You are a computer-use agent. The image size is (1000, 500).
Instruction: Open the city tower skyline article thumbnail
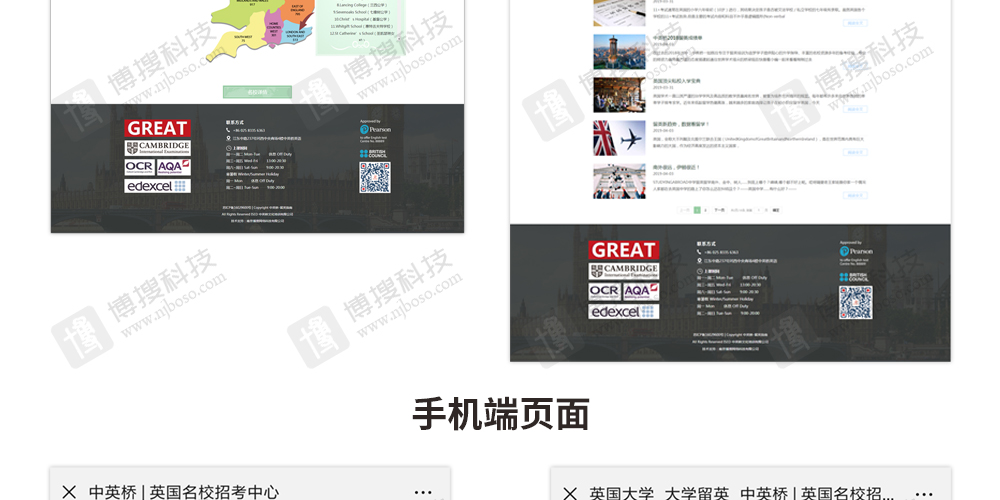pos(619,52)
